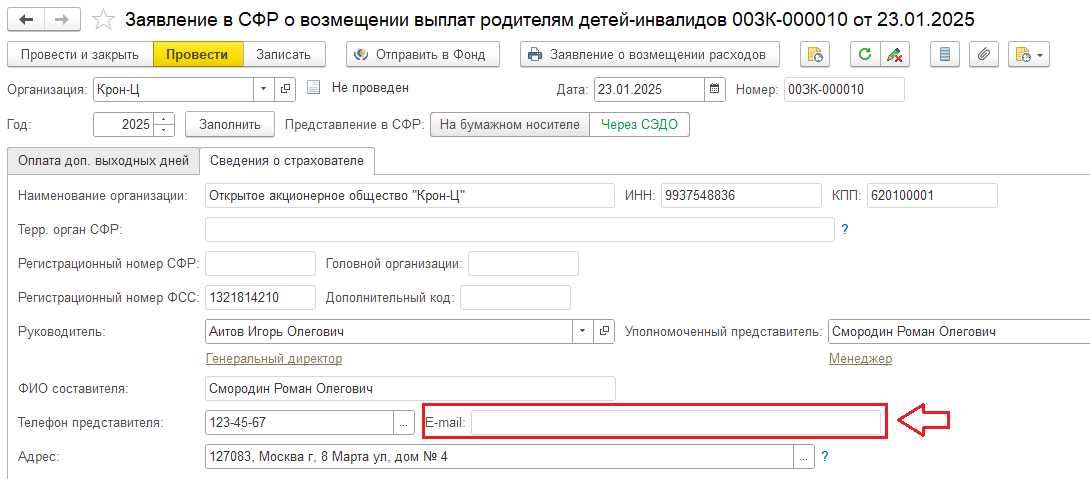Screen dimensions: 1090x479
Task: Click the Заполнить button
Action: [230, 125]
